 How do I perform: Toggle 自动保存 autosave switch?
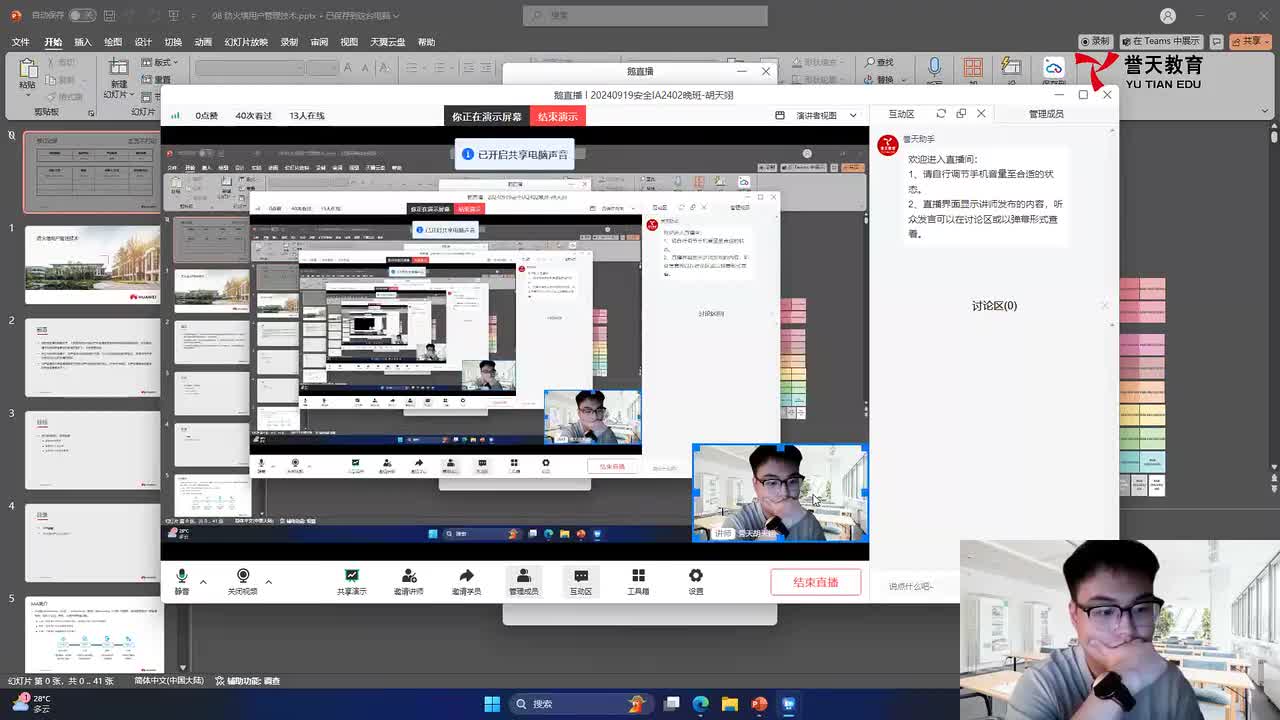pyautogui.click(x=81, y=16)
